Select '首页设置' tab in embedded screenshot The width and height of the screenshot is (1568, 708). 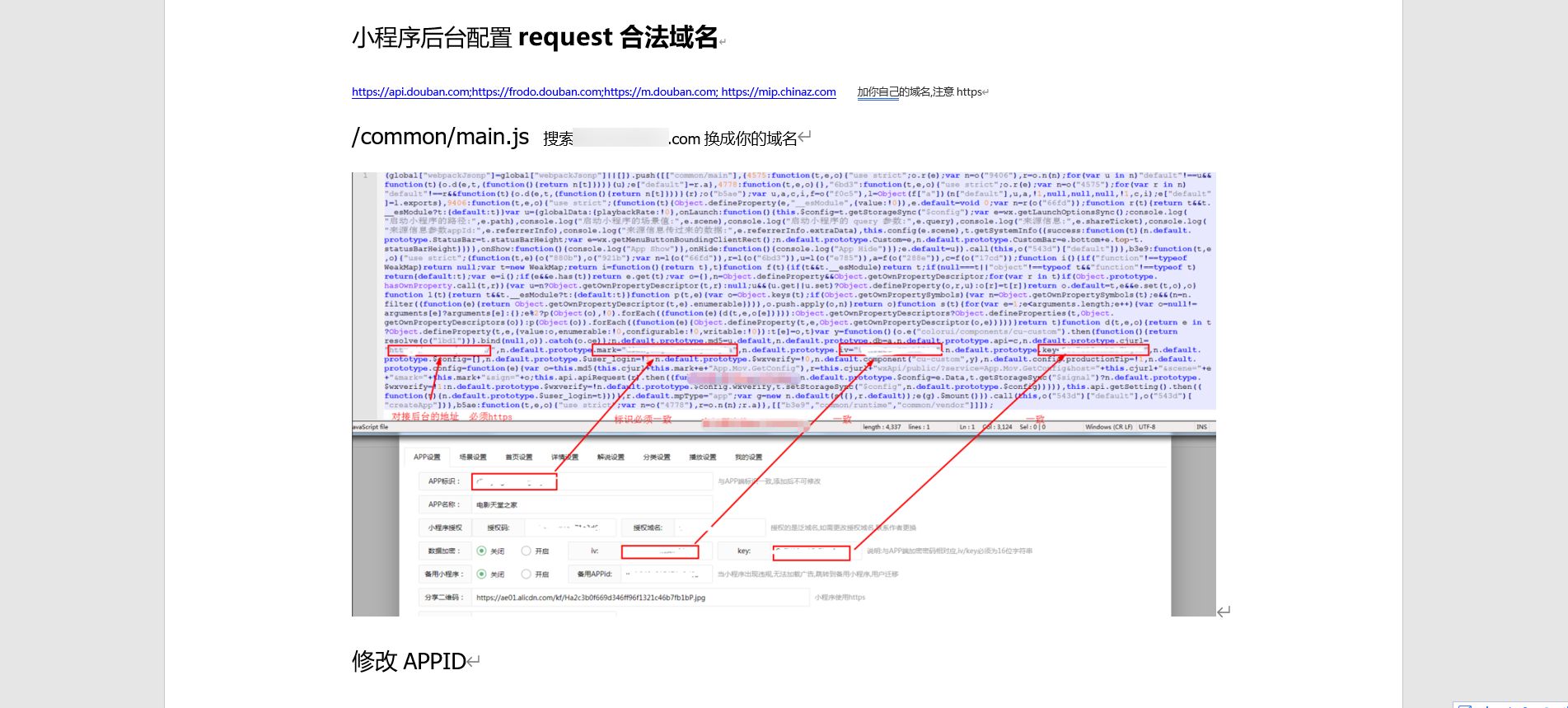click(519, 457)
